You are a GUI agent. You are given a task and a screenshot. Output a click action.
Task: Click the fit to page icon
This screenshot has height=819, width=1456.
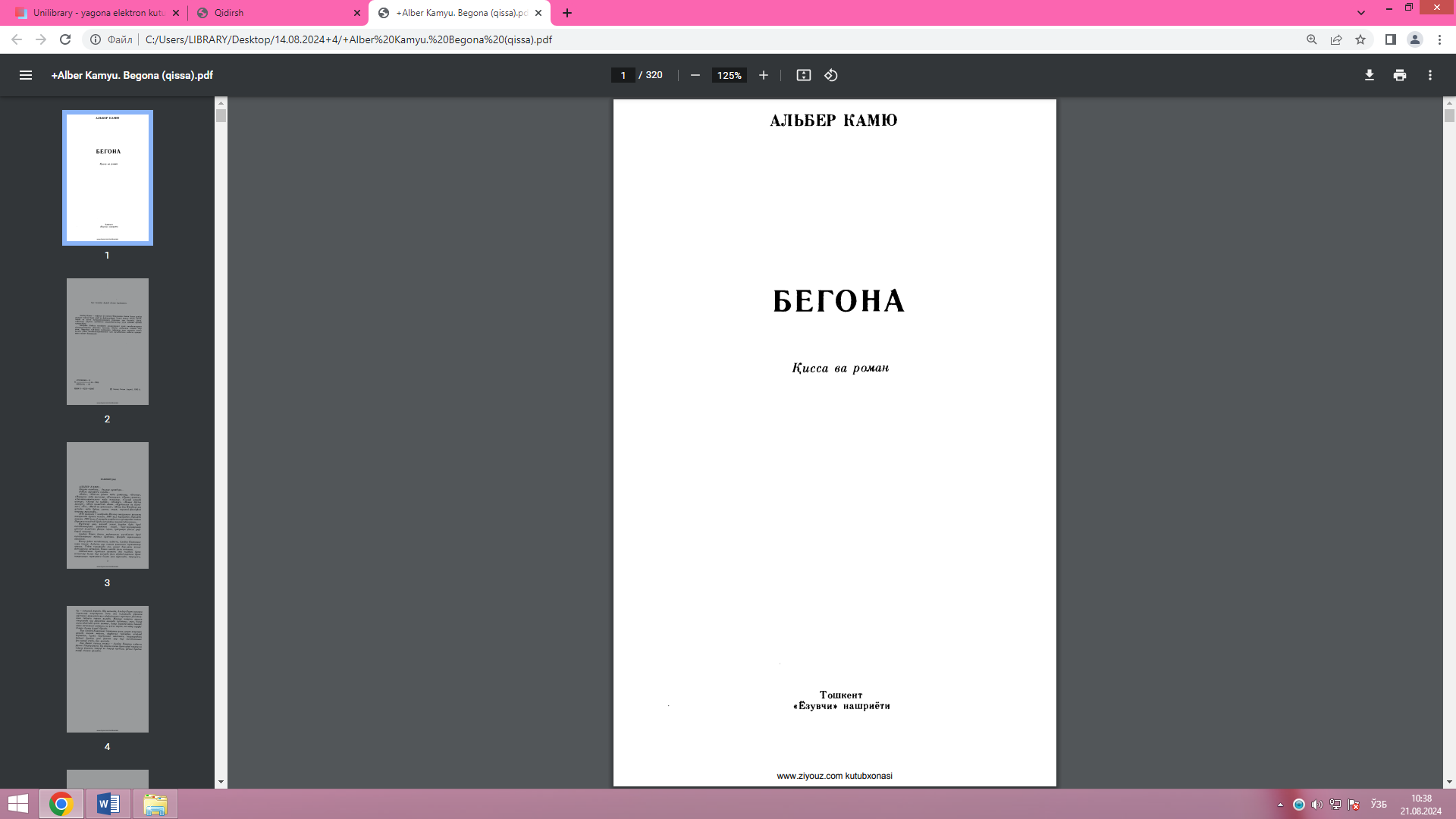804,75
